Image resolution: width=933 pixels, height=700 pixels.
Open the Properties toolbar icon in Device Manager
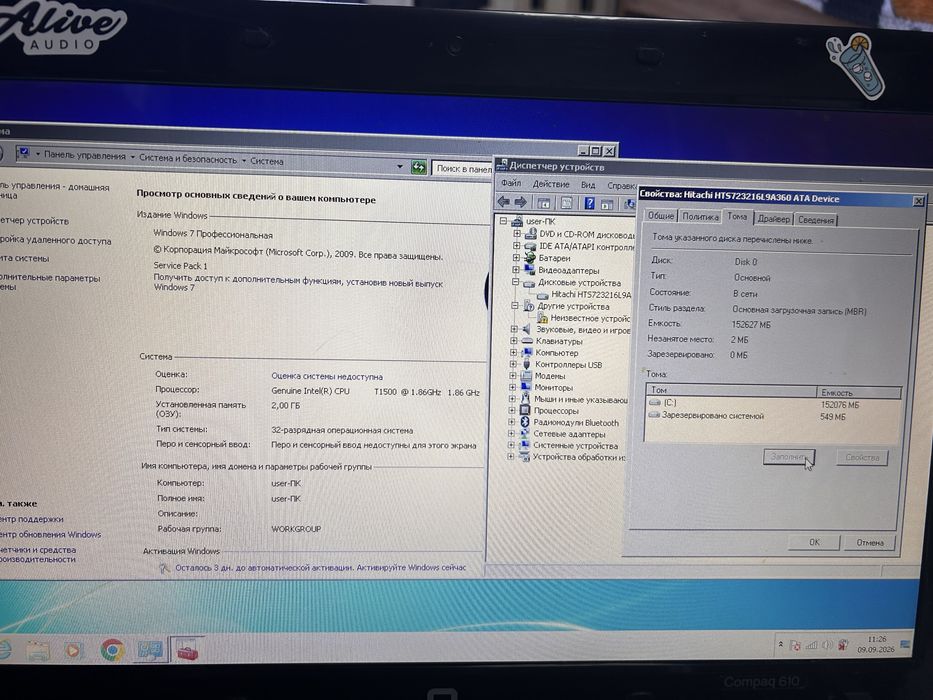click(x=566, y=203)
